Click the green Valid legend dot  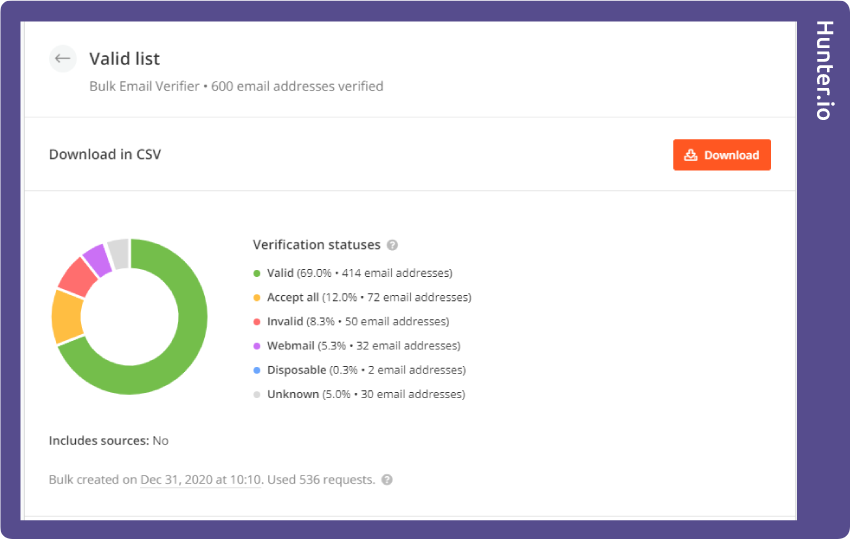point(257,273)
